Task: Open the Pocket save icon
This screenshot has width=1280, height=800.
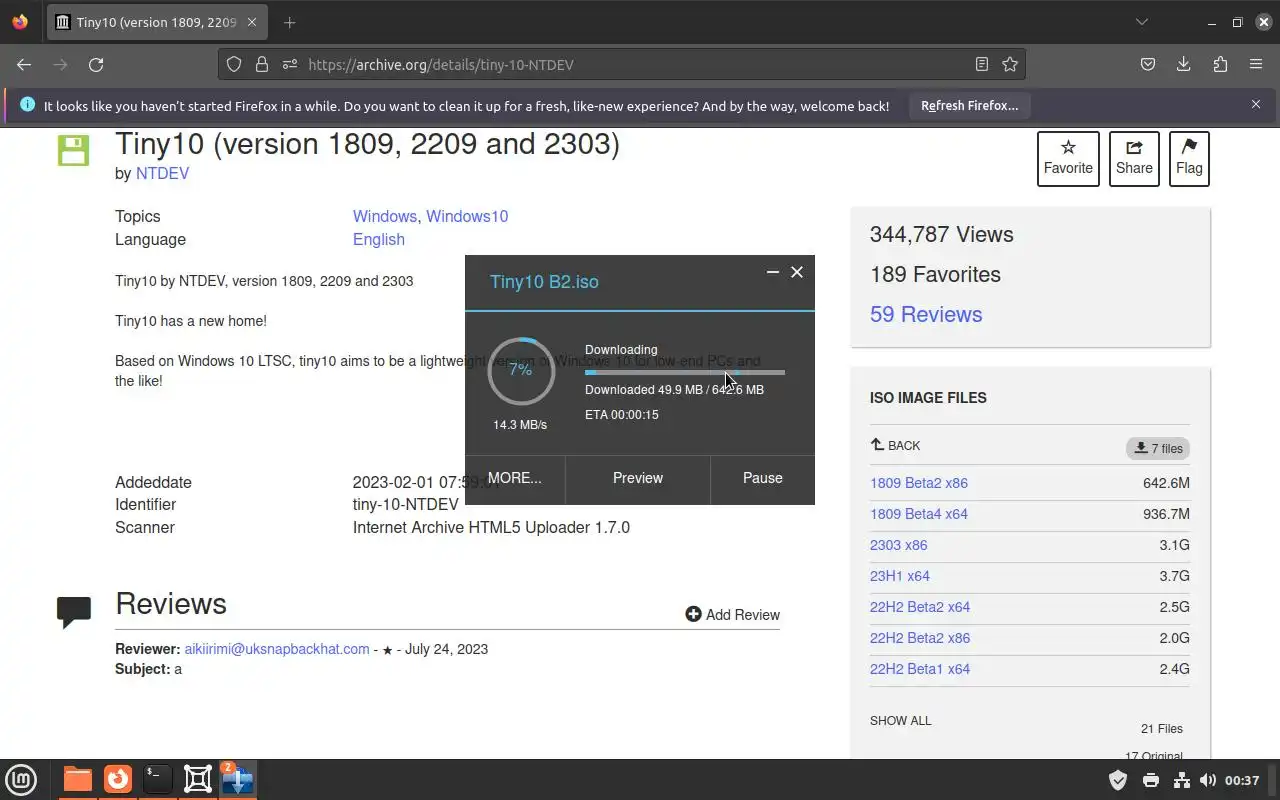Action: click(1148, 64)
